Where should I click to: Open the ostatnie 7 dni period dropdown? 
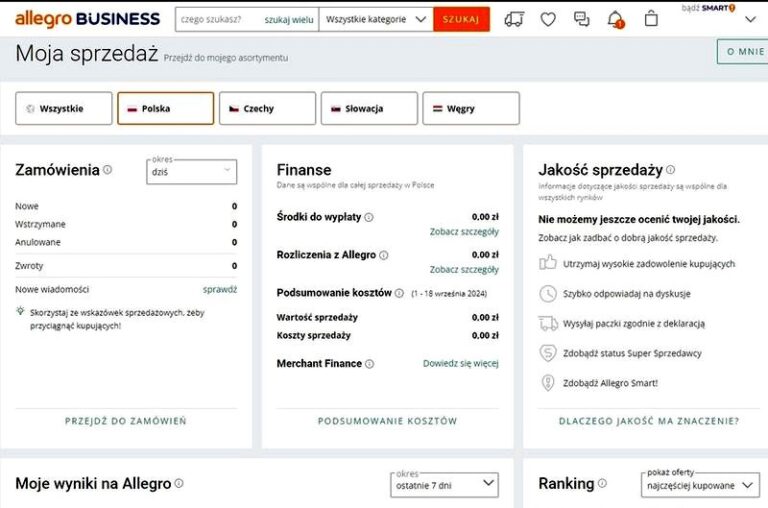[444, 484]
